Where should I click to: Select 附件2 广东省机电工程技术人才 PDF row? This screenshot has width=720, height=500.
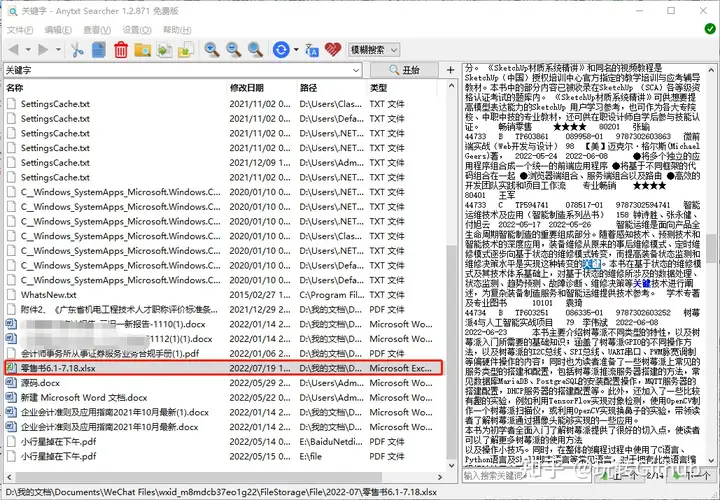(224, 309)
